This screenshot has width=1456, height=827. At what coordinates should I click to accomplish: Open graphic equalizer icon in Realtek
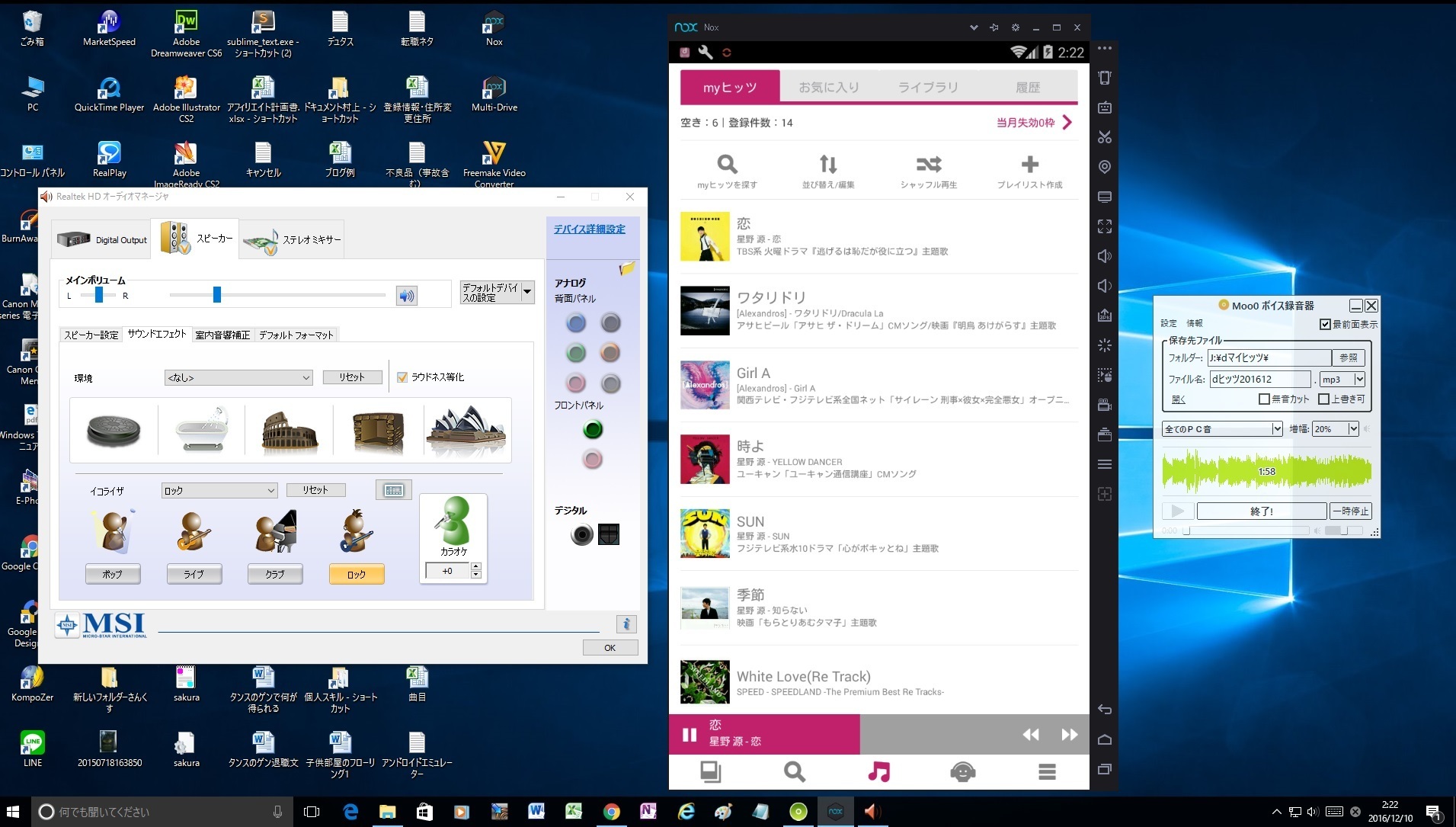394,490
